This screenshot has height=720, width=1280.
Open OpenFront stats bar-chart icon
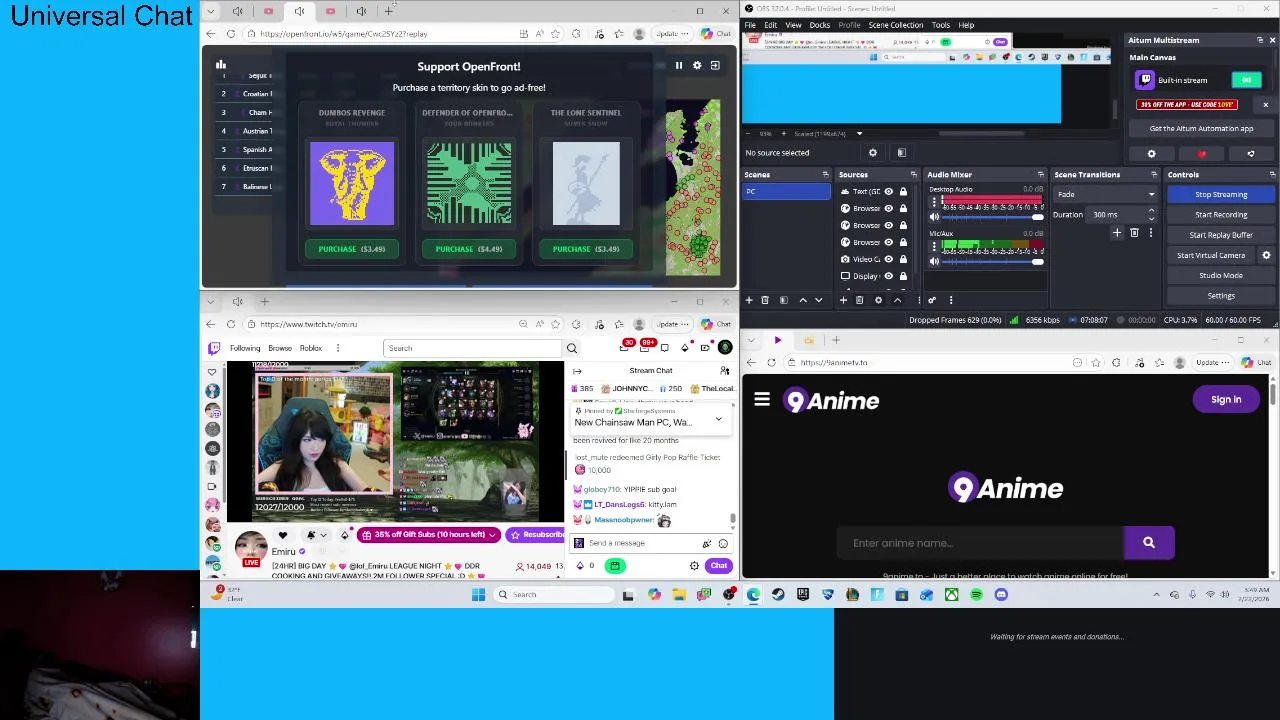(221, 65)
